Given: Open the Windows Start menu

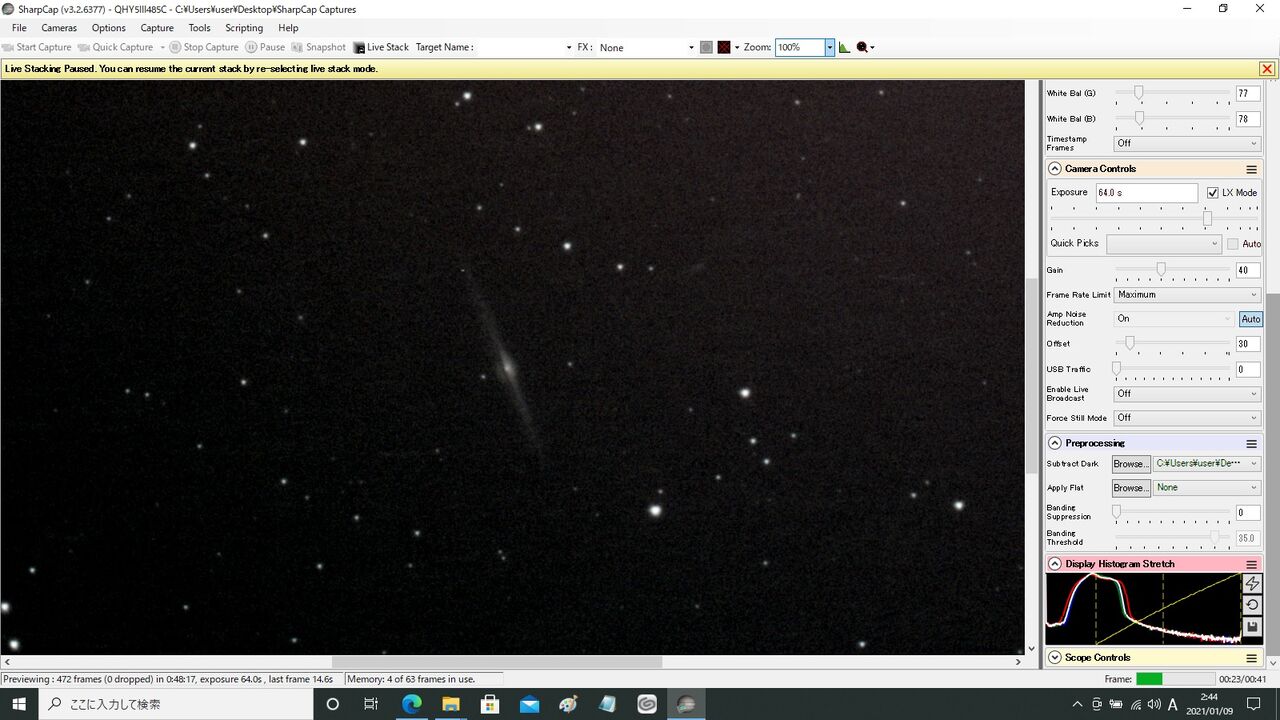Looking at the screenshot, I should (19, 704).
